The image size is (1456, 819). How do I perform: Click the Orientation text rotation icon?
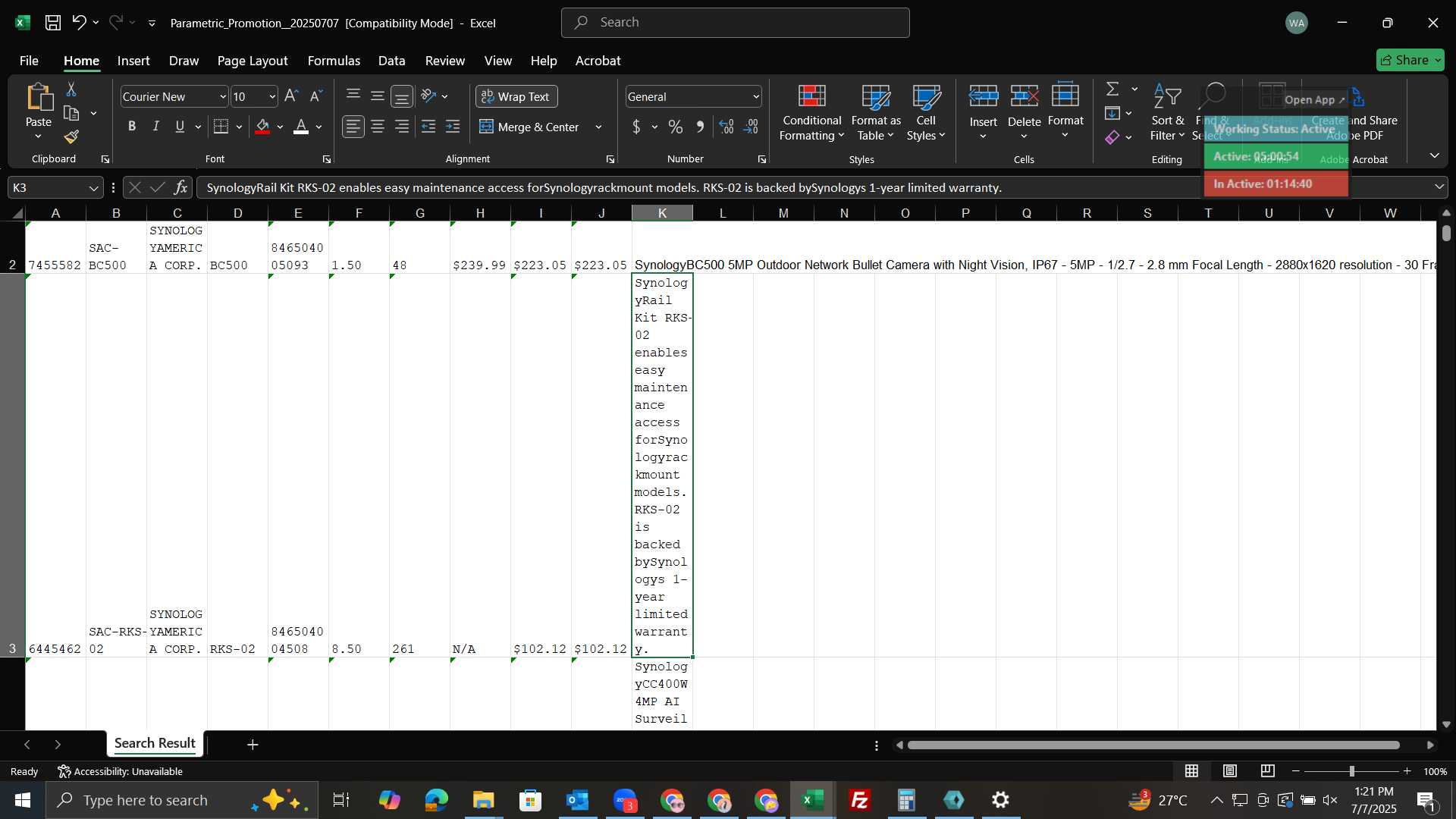[428, 96]
